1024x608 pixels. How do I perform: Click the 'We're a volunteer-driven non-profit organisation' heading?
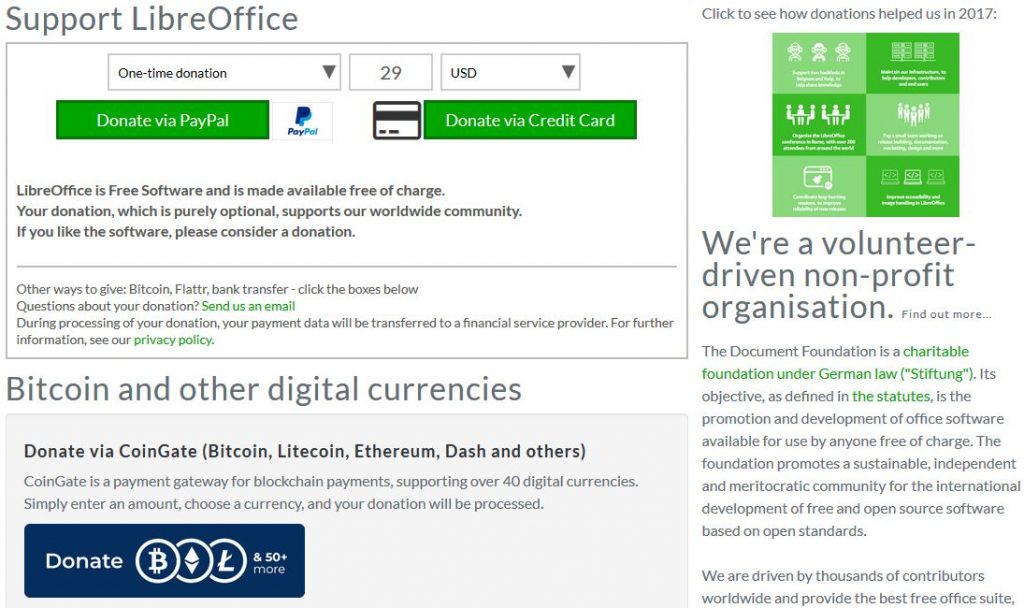pos(839,275)
